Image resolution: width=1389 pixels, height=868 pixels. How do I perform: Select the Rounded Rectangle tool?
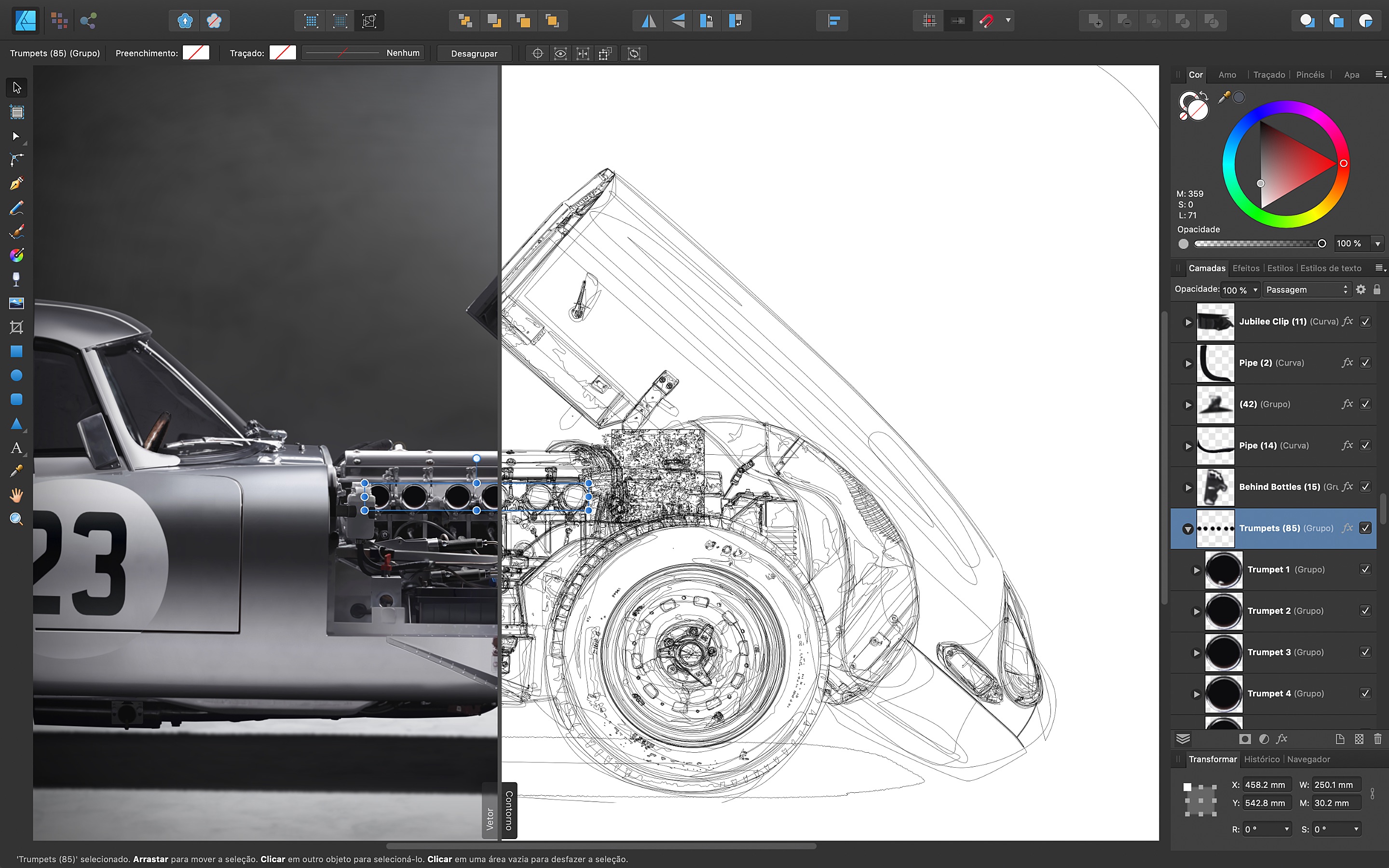click(x=17, y=399)
